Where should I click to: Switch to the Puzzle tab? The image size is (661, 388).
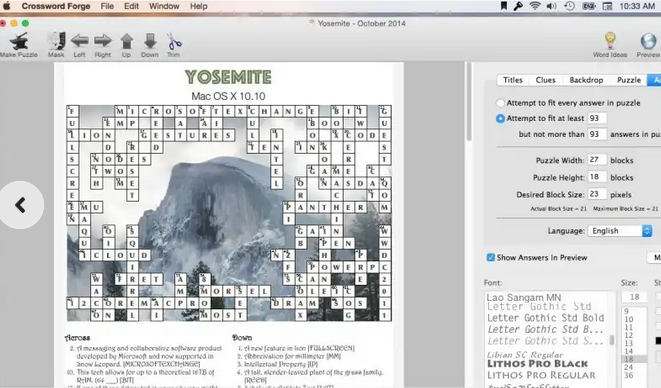pos(629,80)
